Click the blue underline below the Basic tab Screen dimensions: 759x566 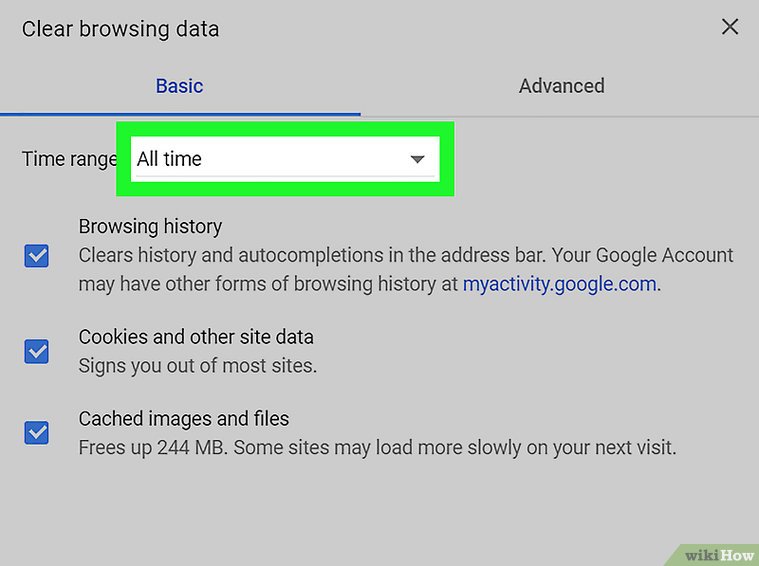tap(180, 114)
